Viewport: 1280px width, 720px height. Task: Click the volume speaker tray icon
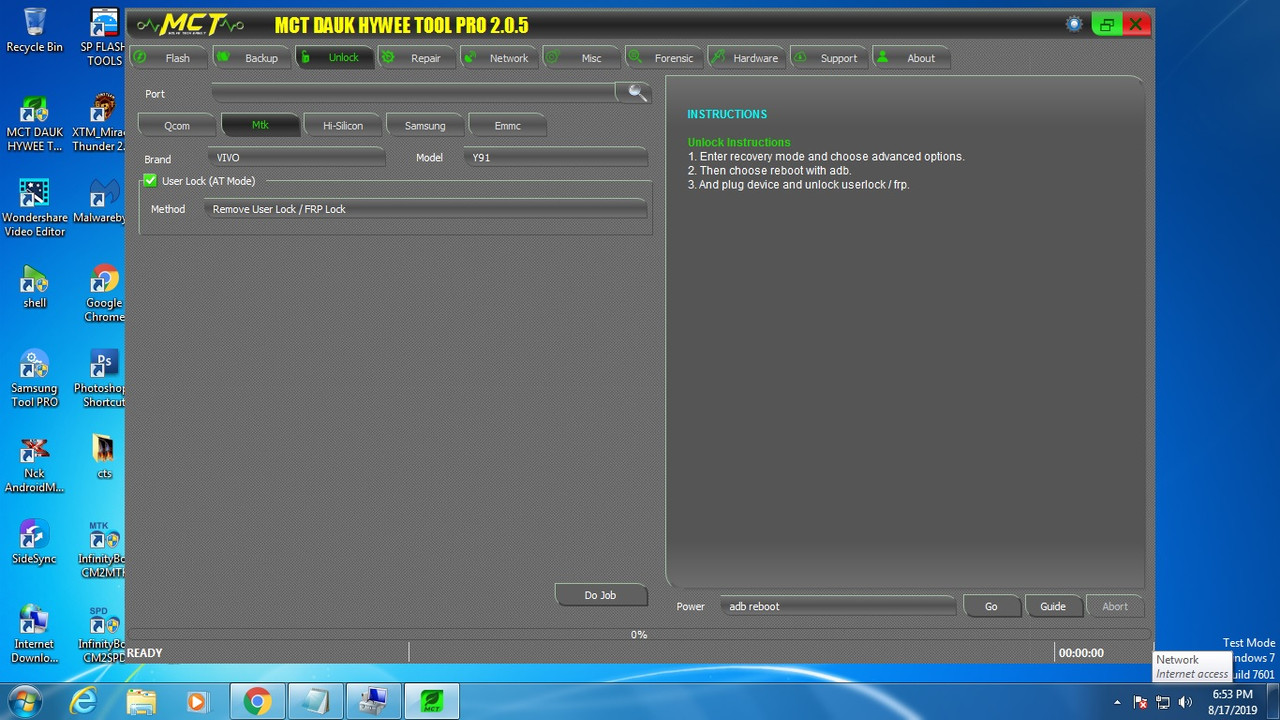click(1185, 702)
